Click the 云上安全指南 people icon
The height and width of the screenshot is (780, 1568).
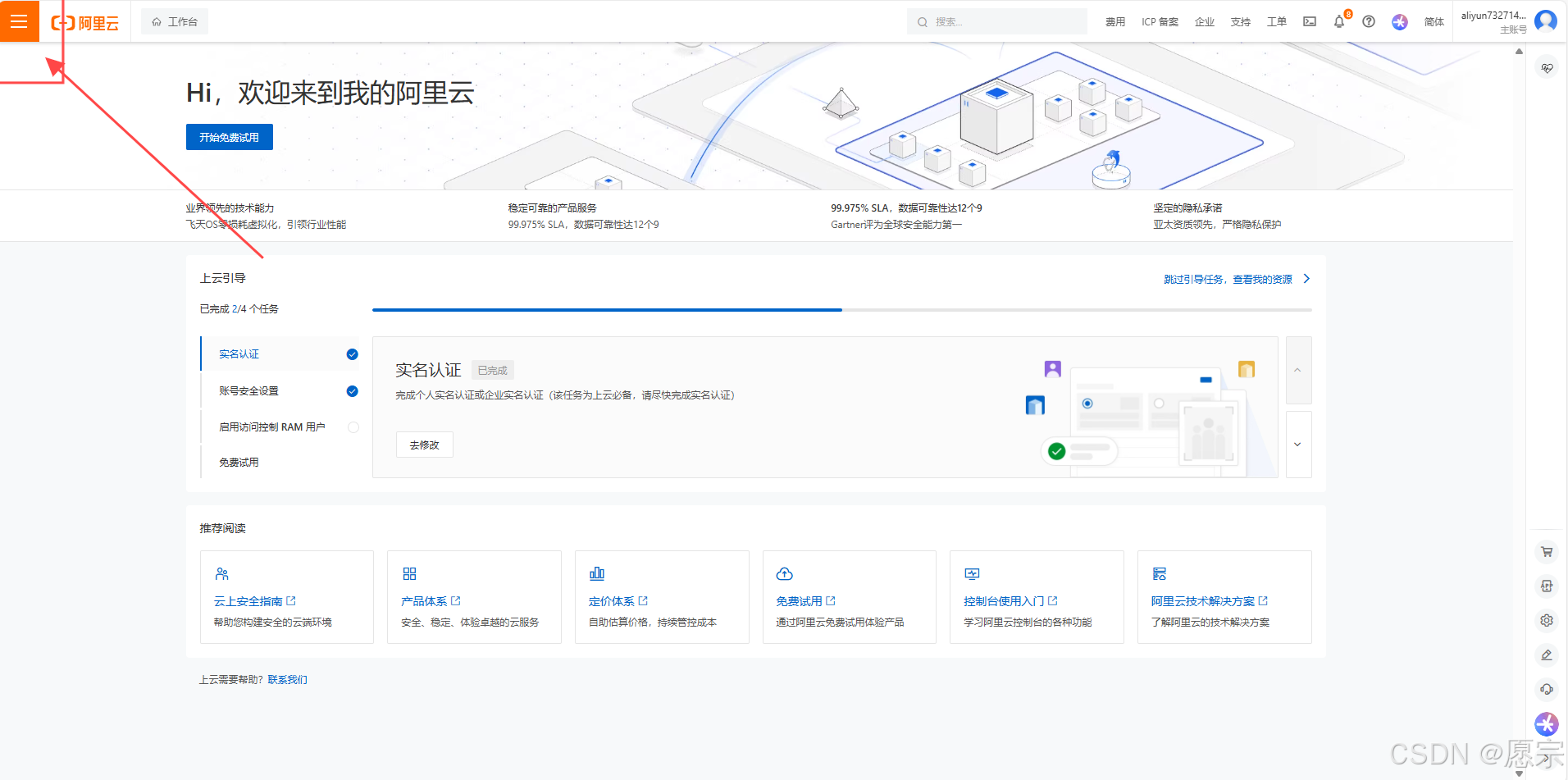click(222, 574)
